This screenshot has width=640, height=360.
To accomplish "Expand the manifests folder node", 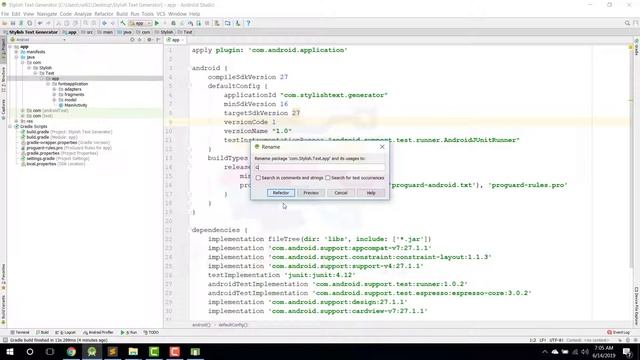I will click(16, 52).
